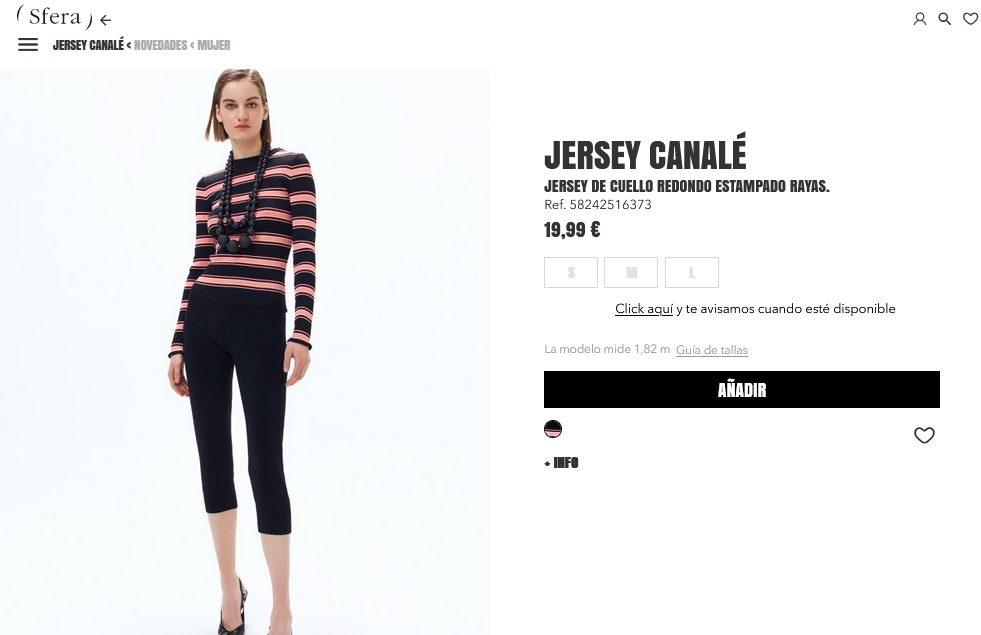
Task: Open the search magnifier icon
Action: (945, 19)
